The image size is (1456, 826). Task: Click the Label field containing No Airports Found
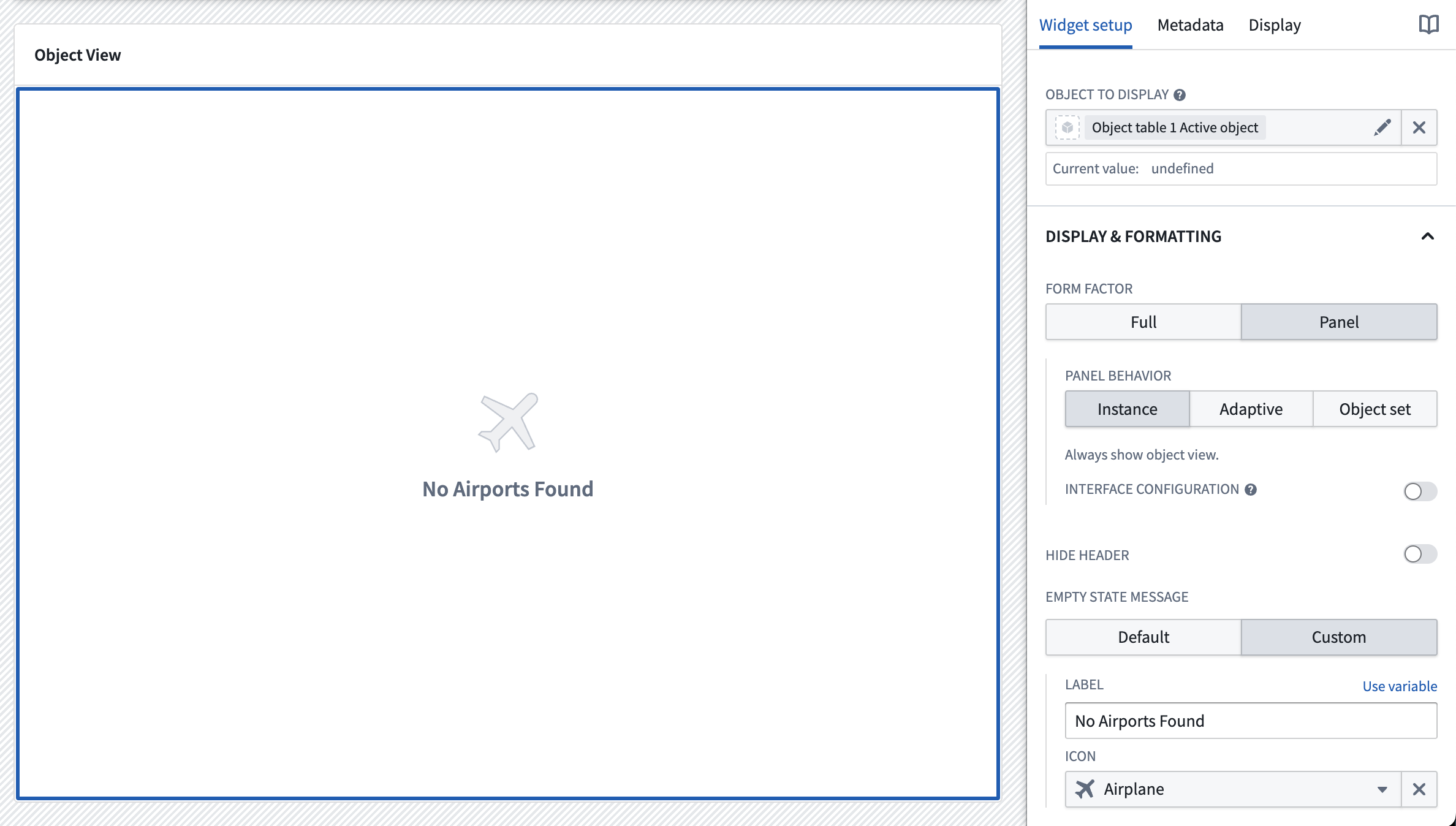tap(1251, 721)
